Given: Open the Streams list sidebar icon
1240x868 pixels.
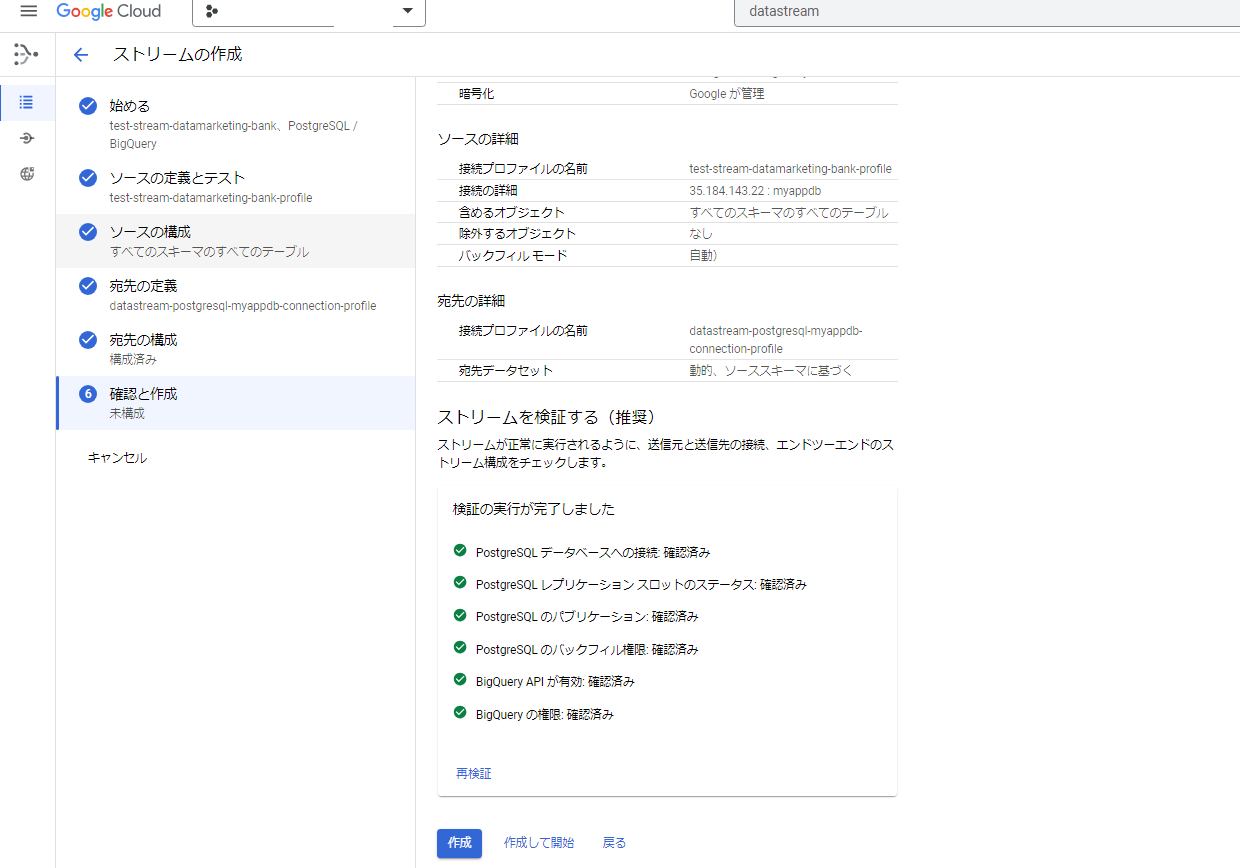Looking at the screenshot, I should pos(27,102).
